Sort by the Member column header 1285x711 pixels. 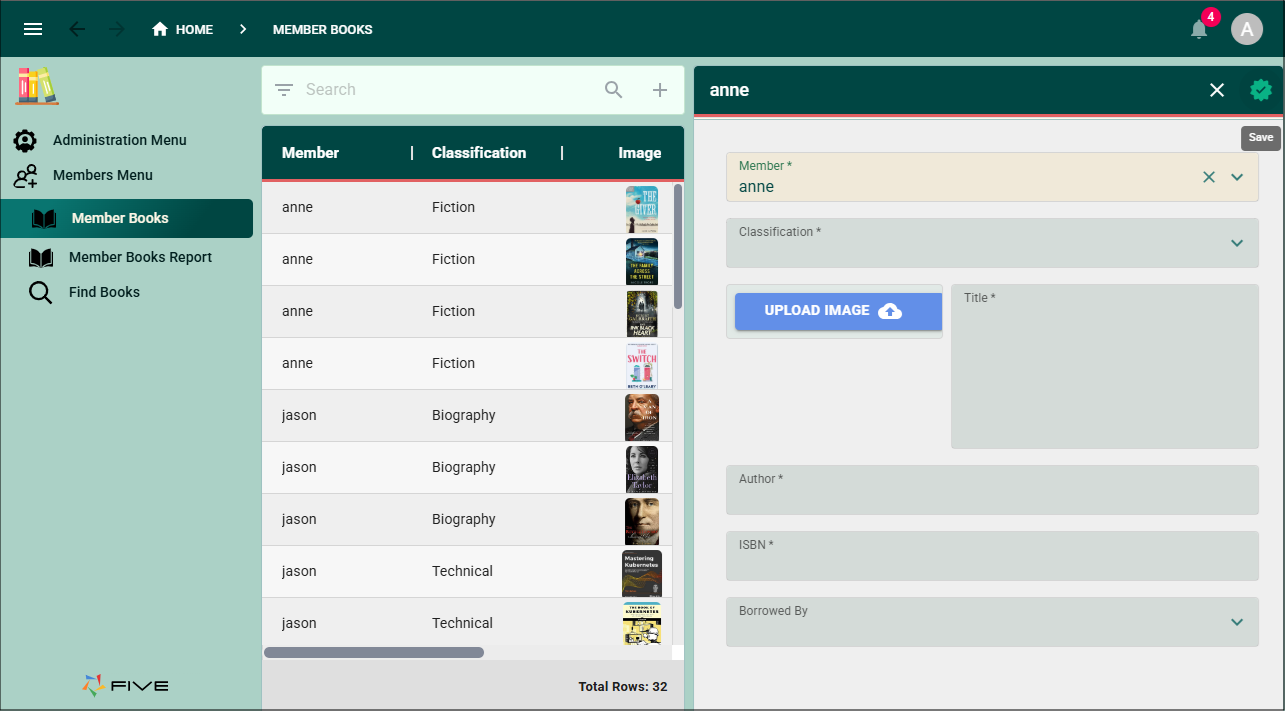[310, 153]
